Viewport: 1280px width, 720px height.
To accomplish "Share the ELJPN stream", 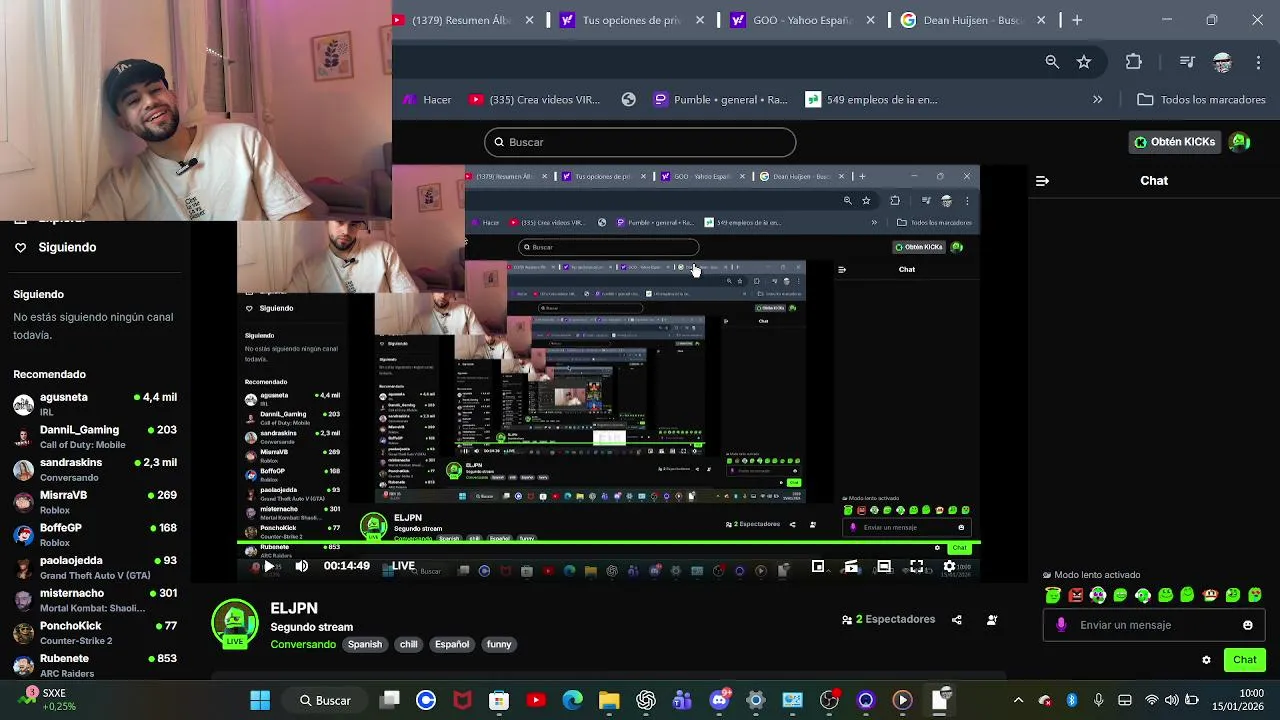I will 957,620.
